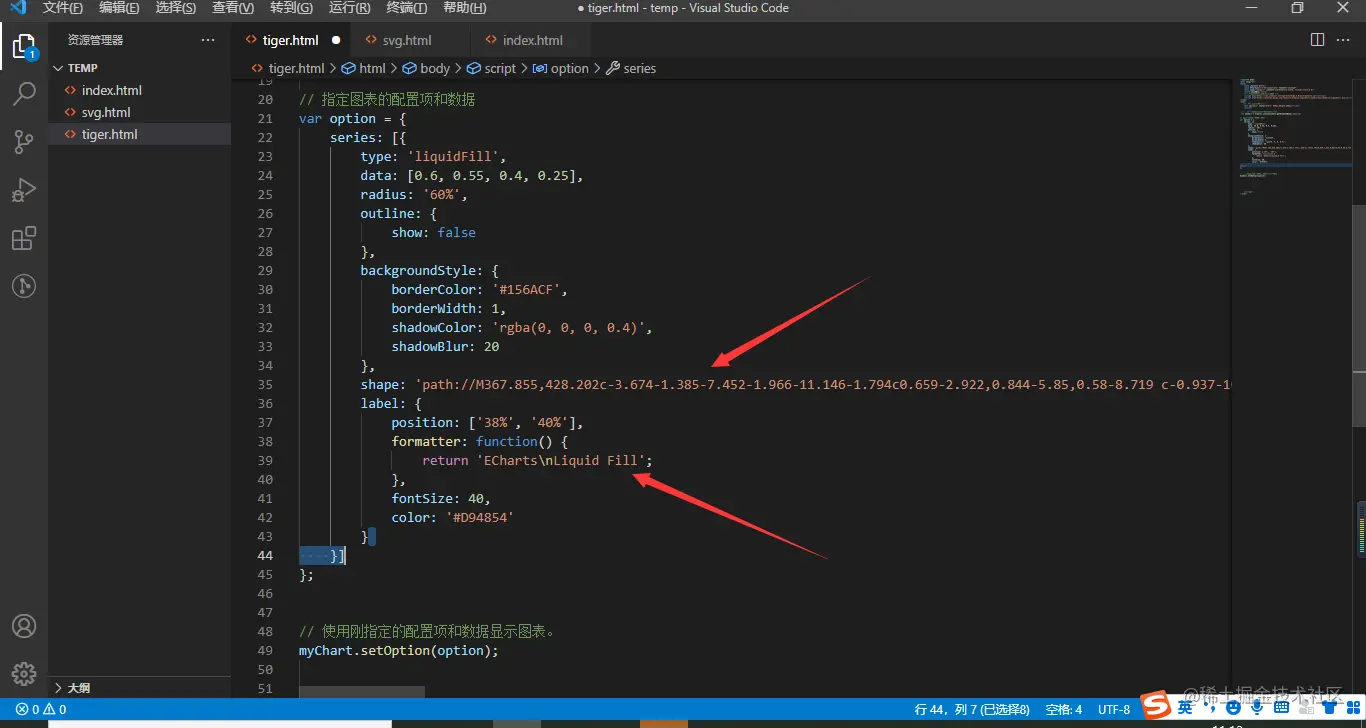Image resolution: width=1366 pixels, height=728 pixels.
Task: Click the restore window icon in the title bar
Action: [x=1297, y=8]
